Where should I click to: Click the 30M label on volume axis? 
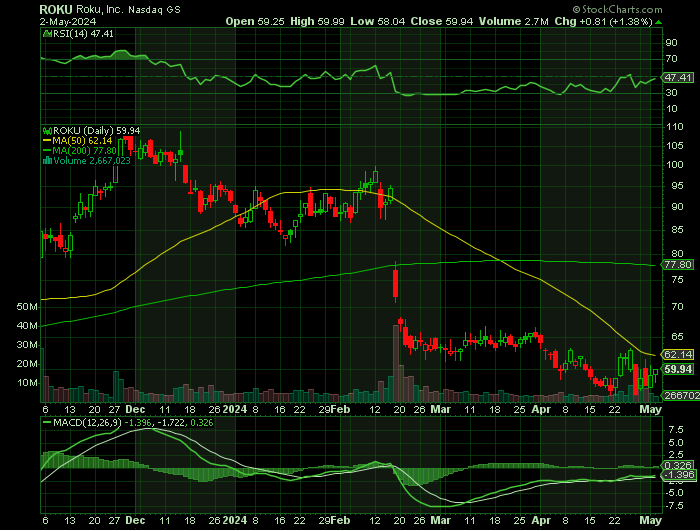click(x=27, y=345)
